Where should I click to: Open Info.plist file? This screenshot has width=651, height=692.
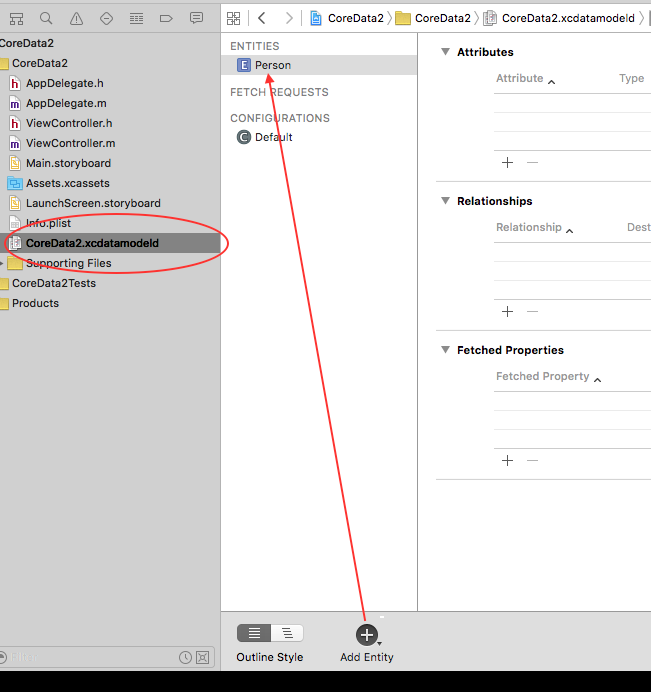48,223
